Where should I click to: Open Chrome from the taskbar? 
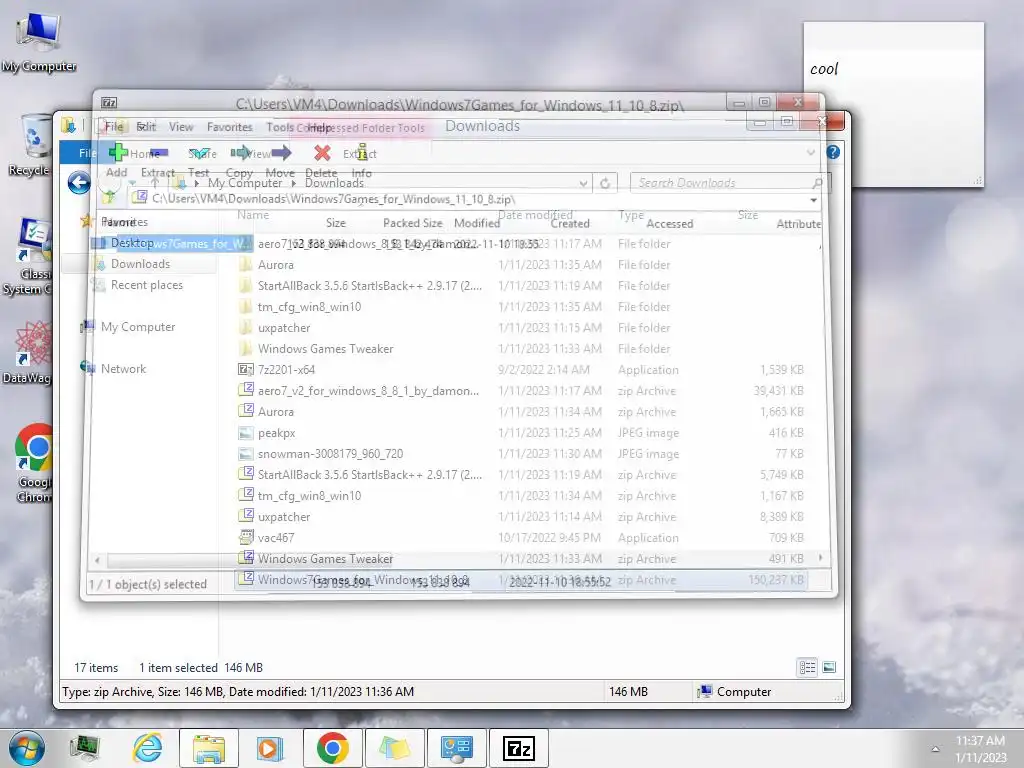[x=332, y=748]
